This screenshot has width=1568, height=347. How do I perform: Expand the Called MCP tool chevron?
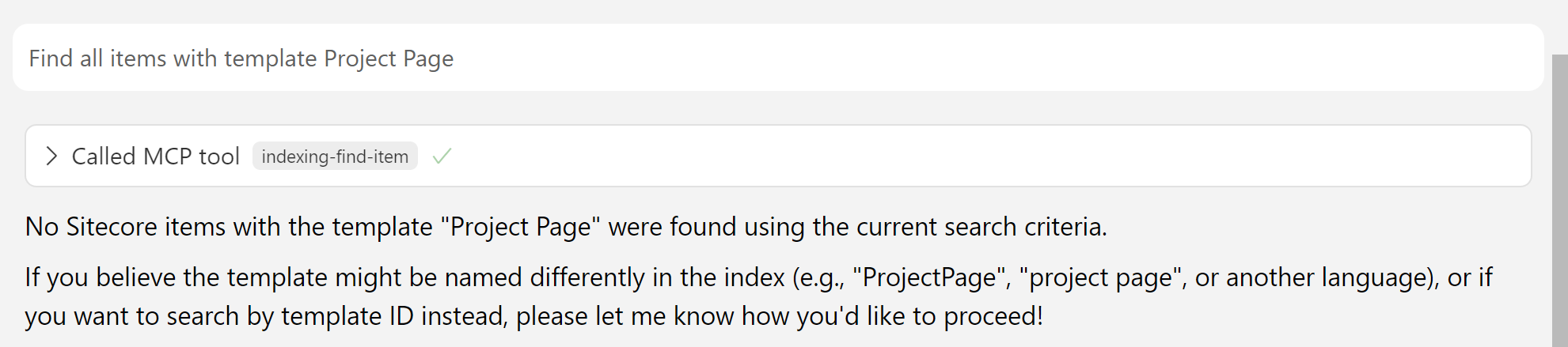click(51, 157)
